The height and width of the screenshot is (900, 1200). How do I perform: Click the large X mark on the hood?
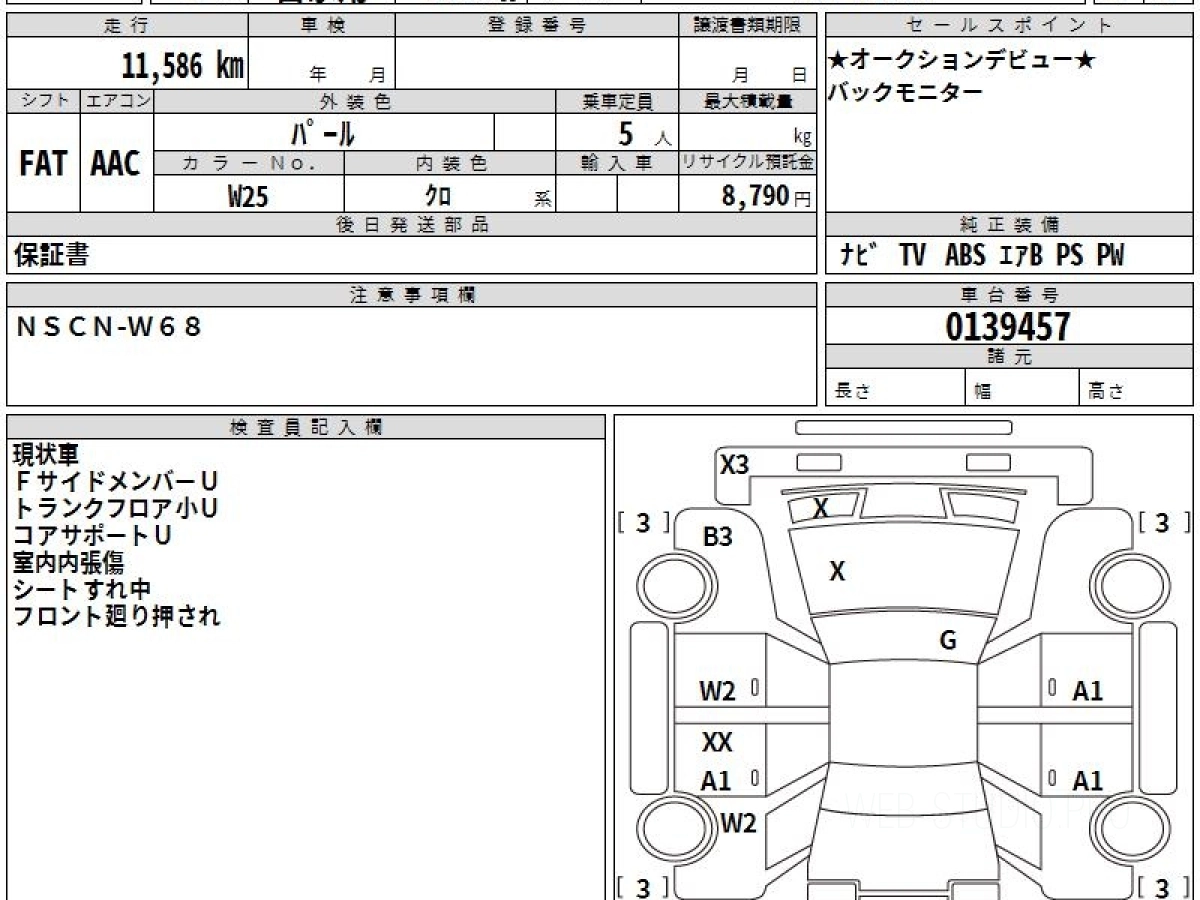pyautogui.click(x=837, y=572)
